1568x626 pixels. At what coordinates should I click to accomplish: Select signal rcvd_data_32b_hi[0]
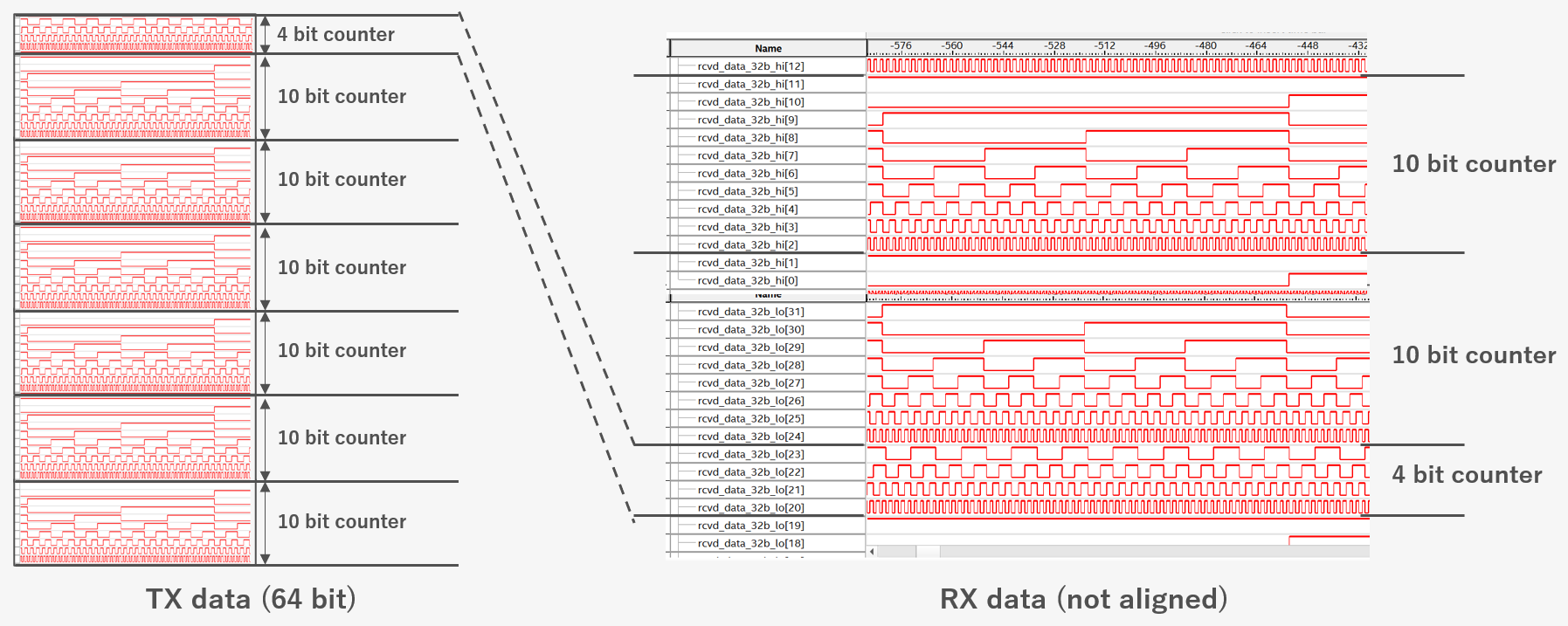coord(747,280)
